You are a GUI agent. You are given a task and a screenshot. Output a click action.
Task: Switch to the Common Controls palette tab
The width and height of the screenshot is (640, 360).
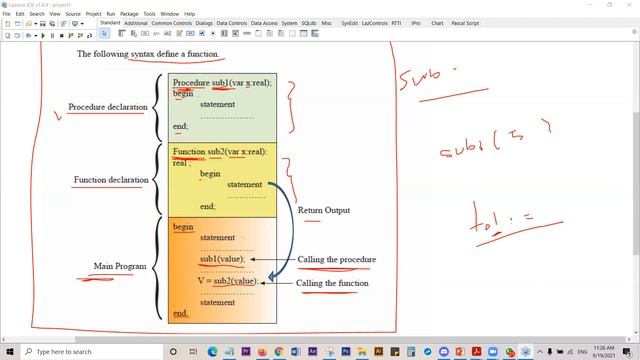[171, 23]
